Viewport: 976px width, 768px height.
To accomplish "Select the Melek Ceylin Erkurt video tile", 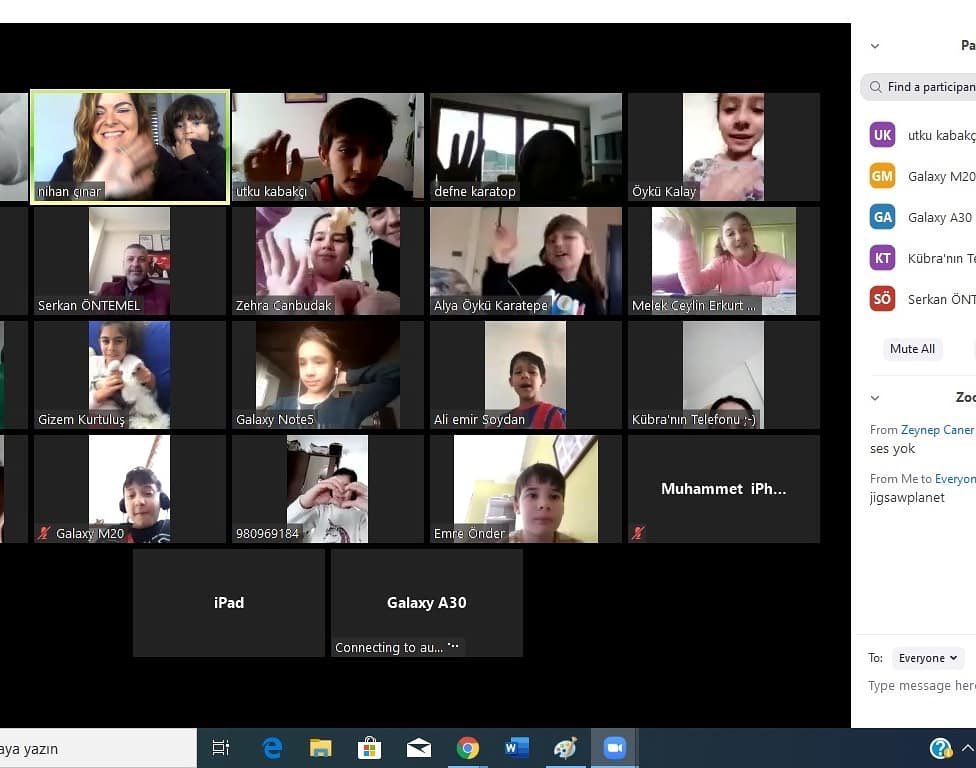I will point(724,261).
